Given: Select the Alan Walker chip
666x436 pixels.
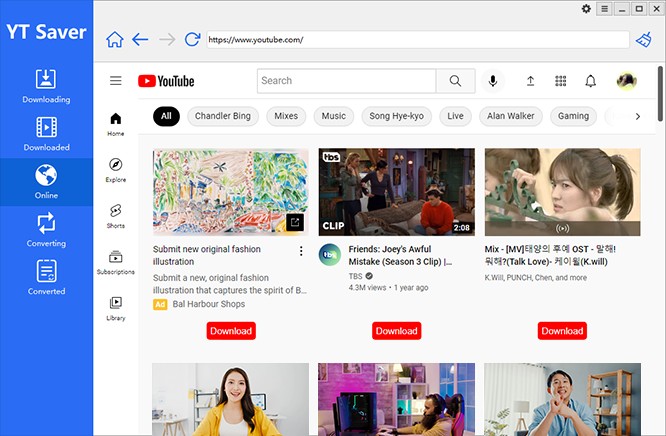Looking at the screenshot, I should click(x=511, y=116).
